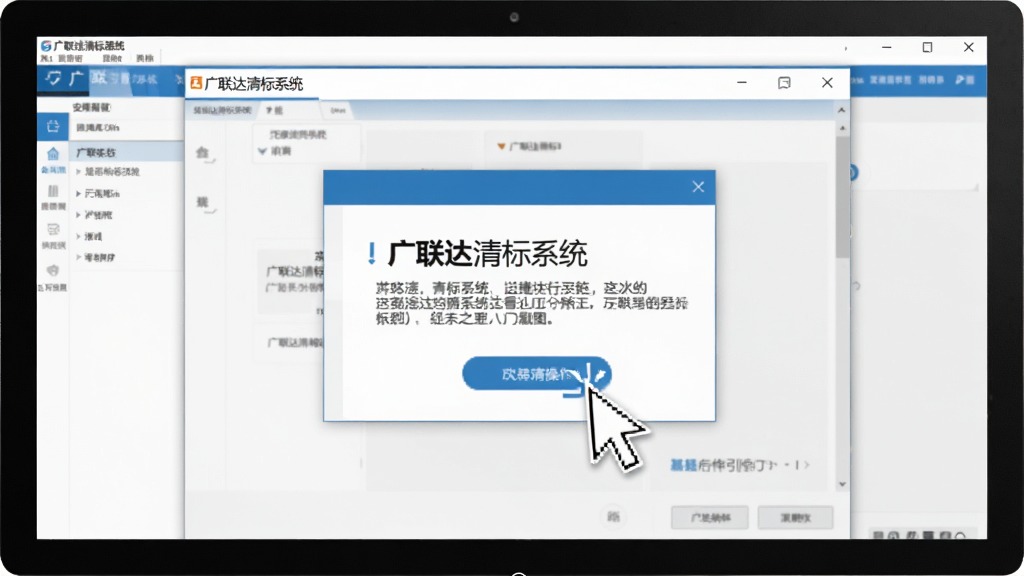Open the third item in the main window menu bar
Screen dimensions: 1024x576
click(112, 58)
